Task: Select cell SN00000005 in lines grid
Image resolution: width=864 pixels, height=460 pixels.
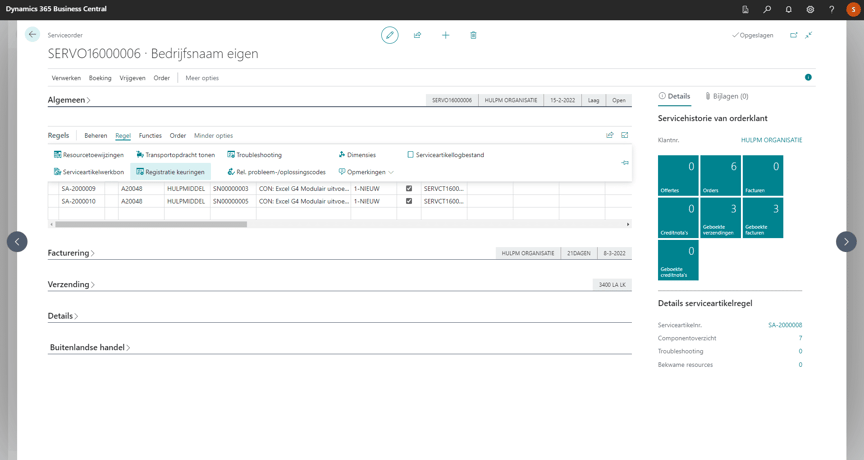Action: point(233,201)
